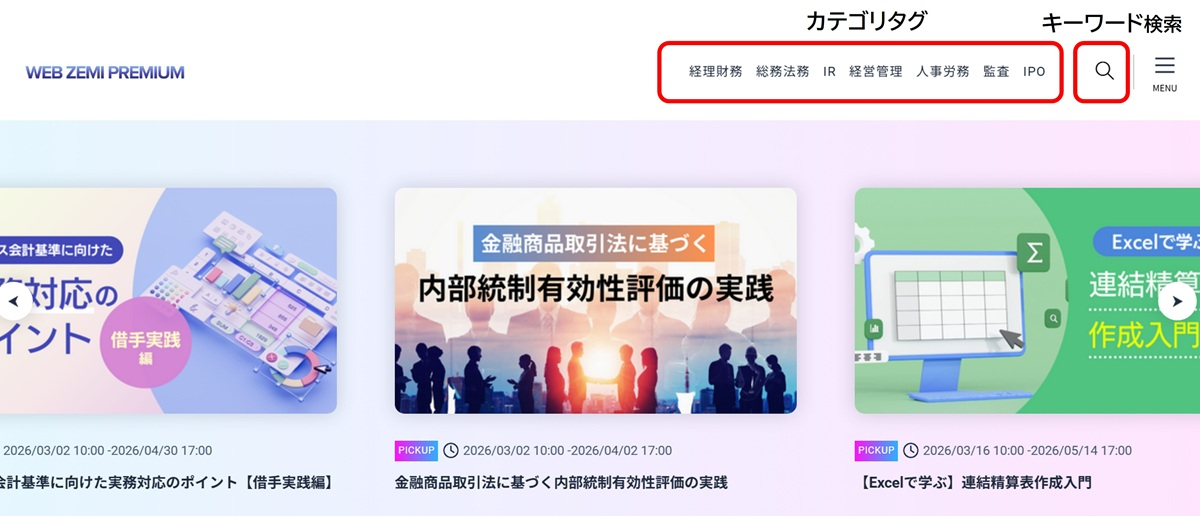Click the PICKUP badge on Excel course
Image resolution: width=1200 pixels, height=516 pixels.
tap(876, 451)
